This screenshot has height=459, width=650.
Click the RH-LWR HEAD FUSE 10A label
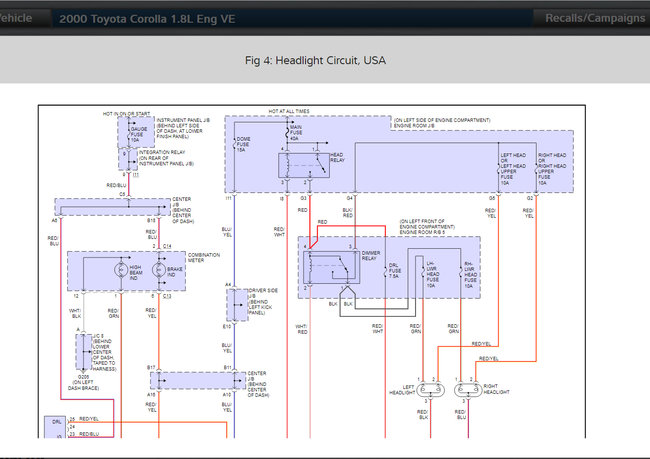(470, 274)
